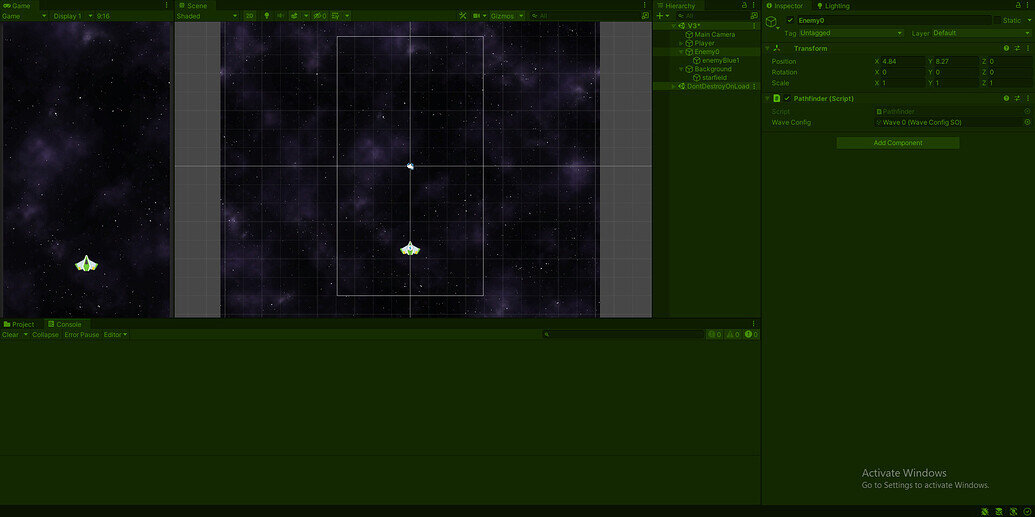Toggle hidden objects visibility counter icon

point(319,16)
